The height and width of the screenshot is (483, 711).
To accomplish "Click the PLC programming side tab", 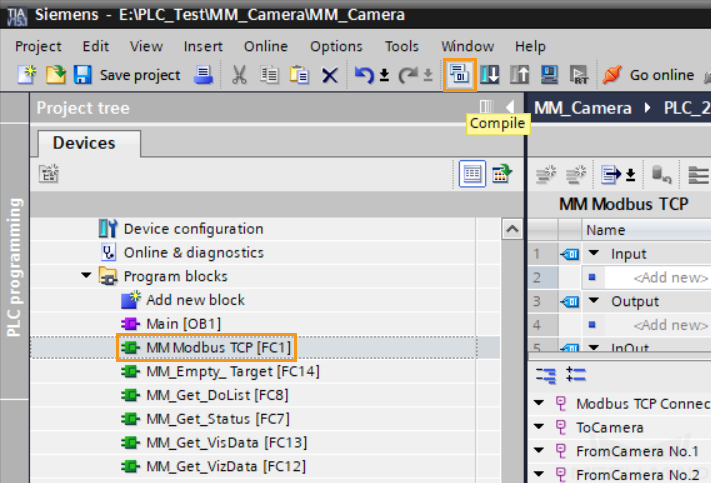I will (x=14, y=267).
